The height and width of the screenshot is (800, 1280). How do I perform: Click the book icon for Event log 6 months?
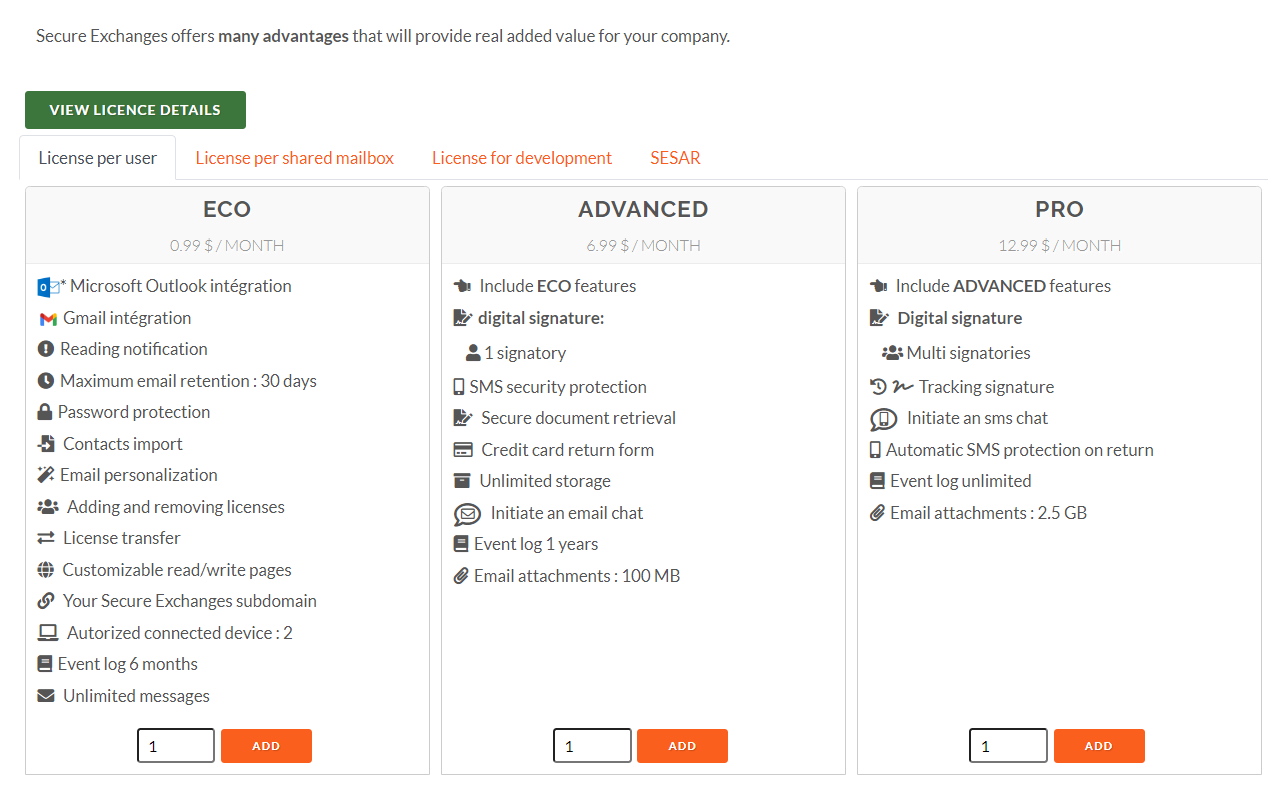(45, 664)
